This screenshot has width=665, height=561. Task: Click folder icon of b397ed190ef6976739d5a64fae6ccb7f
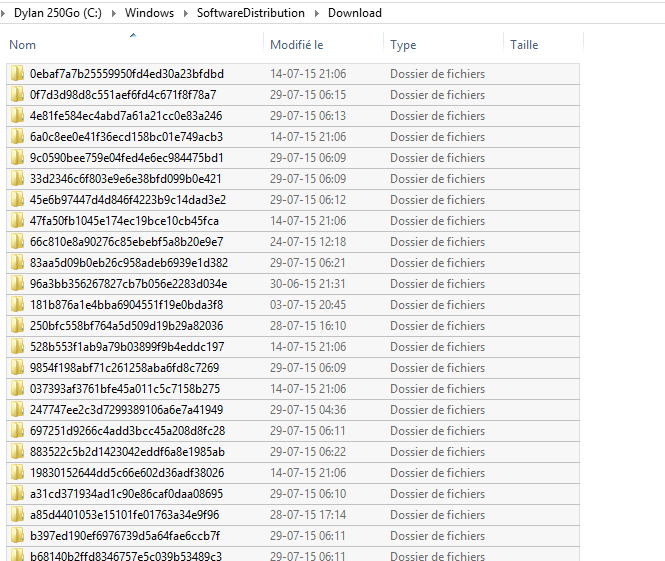[17, 536]
